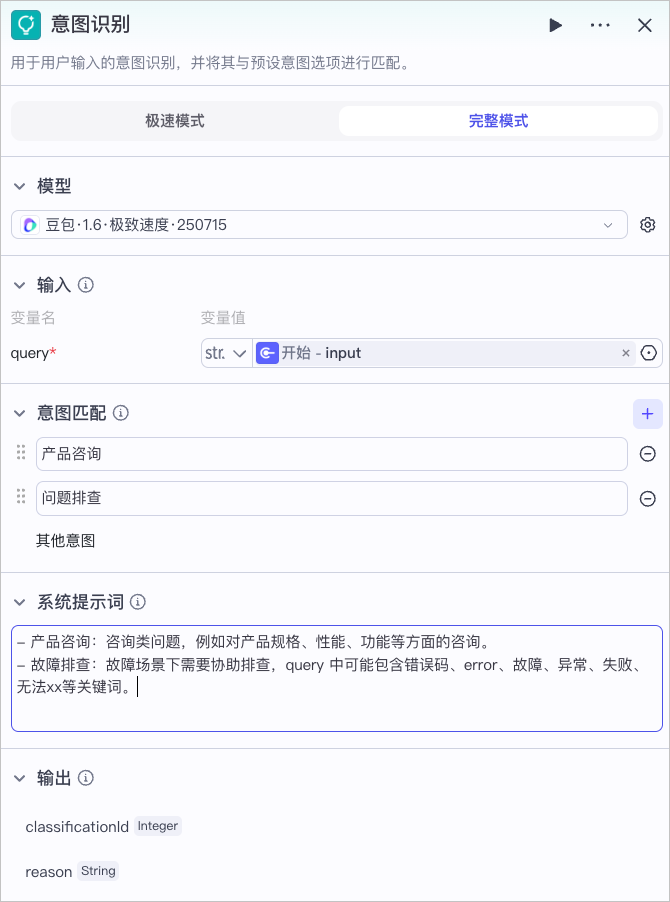Run the 意图识别 node with play icon
The image size is (670, 902).
click(x=555, y=26)
